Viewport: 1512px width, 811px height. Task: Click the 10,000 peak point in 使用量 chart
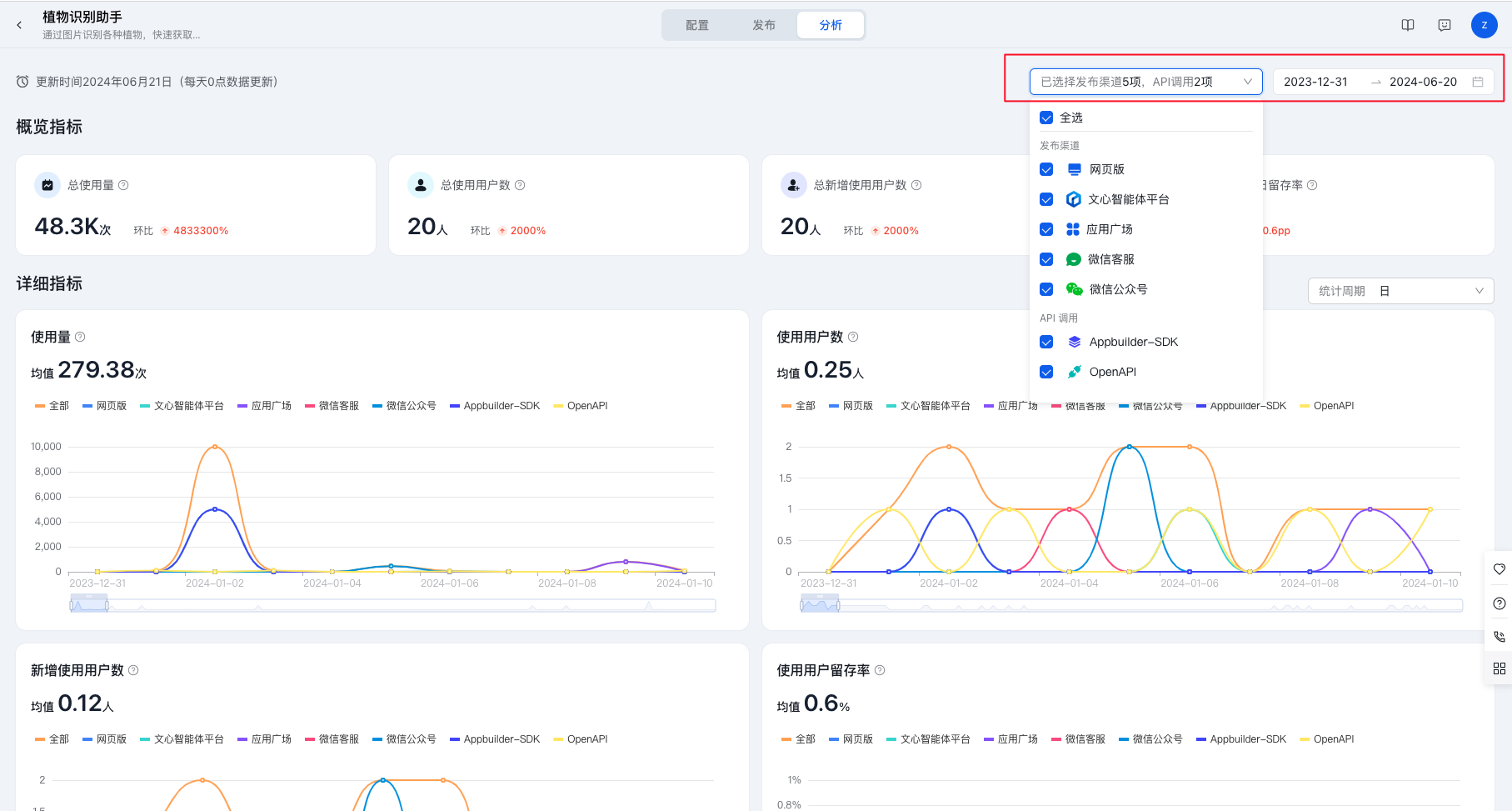click(x=215, y=447)
